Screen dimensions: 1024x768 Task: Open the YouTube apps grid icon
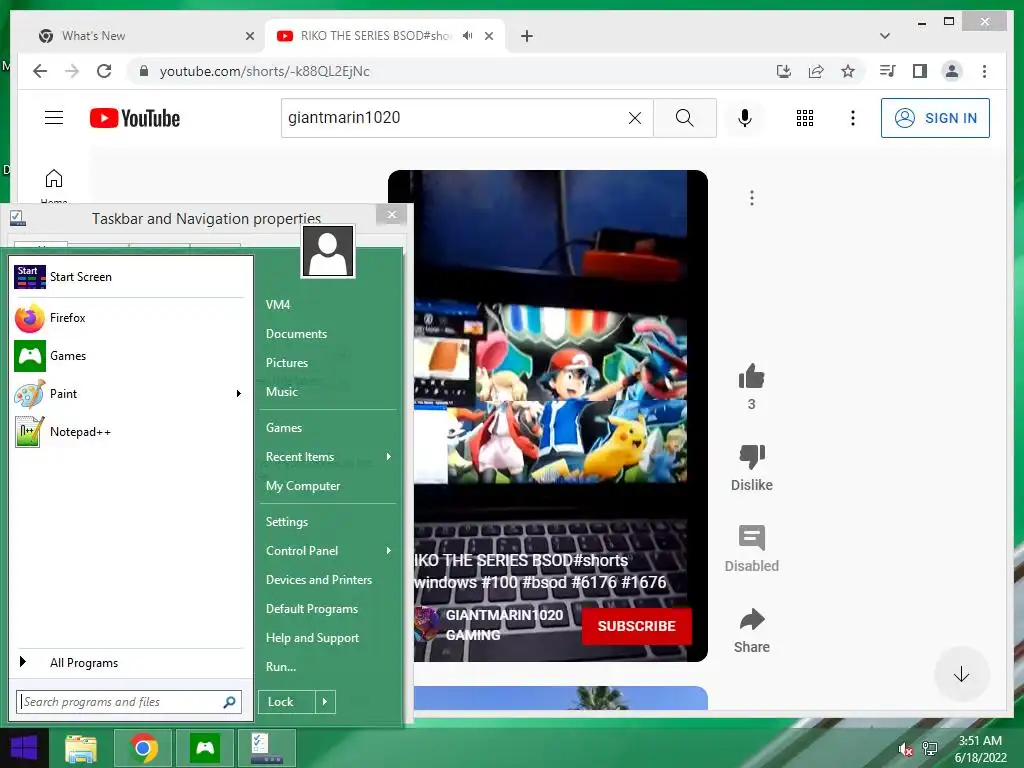805,118
